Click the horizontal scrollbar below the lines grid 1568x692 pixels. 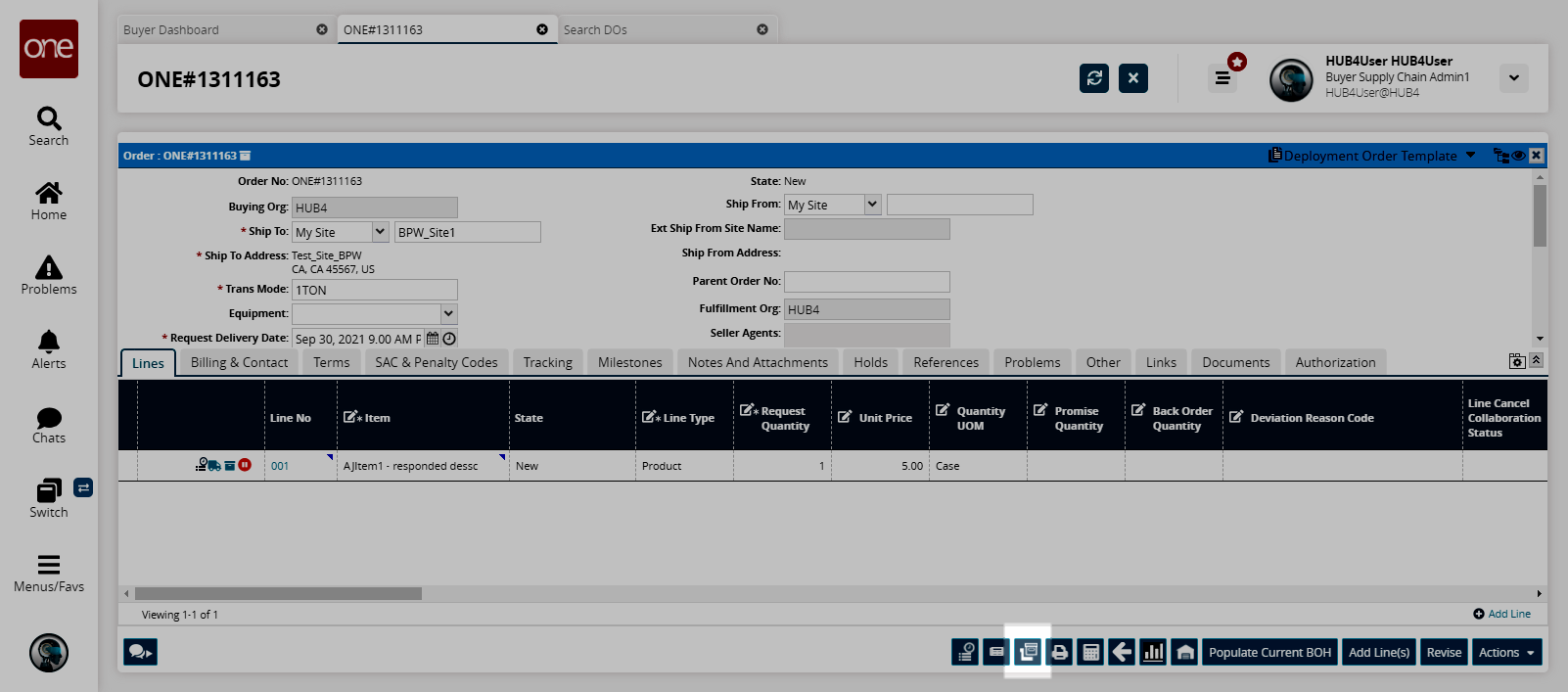point(278,593)
